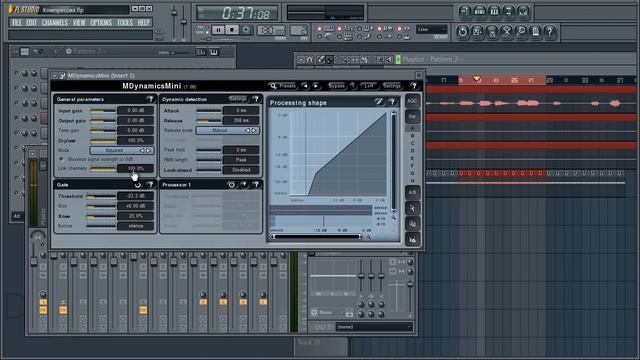The height and width of the screenshot is (360, 640).
Task: Open the Piano Roll view icon
Action: [x=494, y=12]
